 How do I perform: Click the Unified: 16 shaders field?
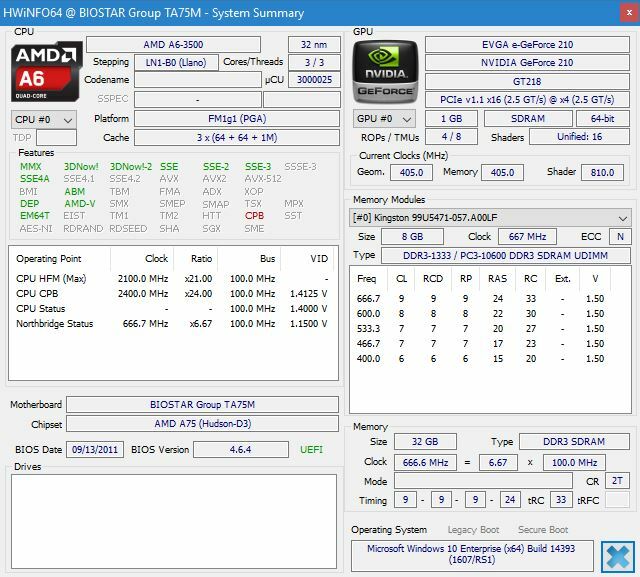point(580,137)
